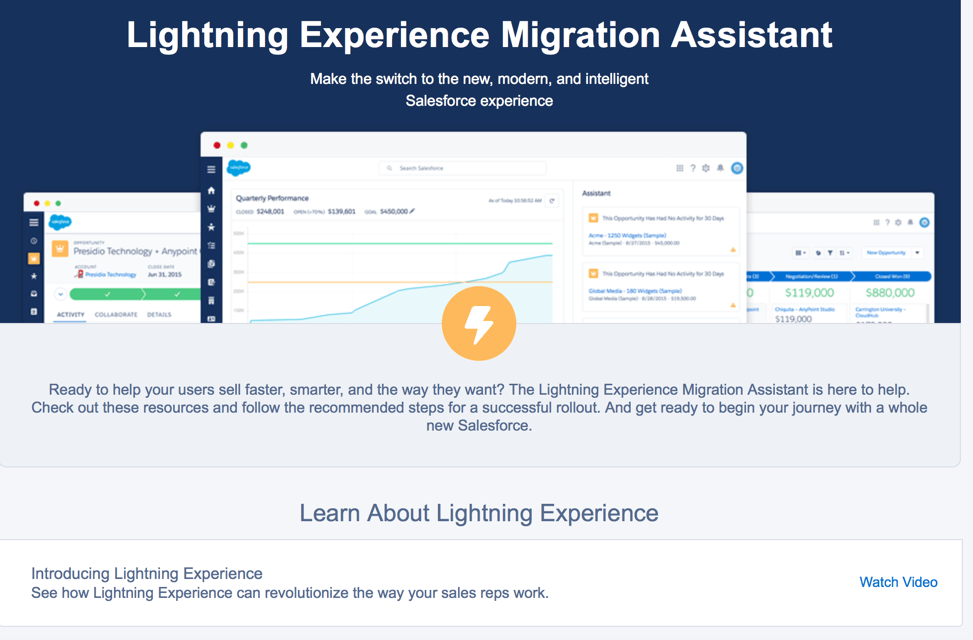Open the filter icon on the opportunities list
The height and width of the screenshot is (640, 973).
tap(830, 254)
